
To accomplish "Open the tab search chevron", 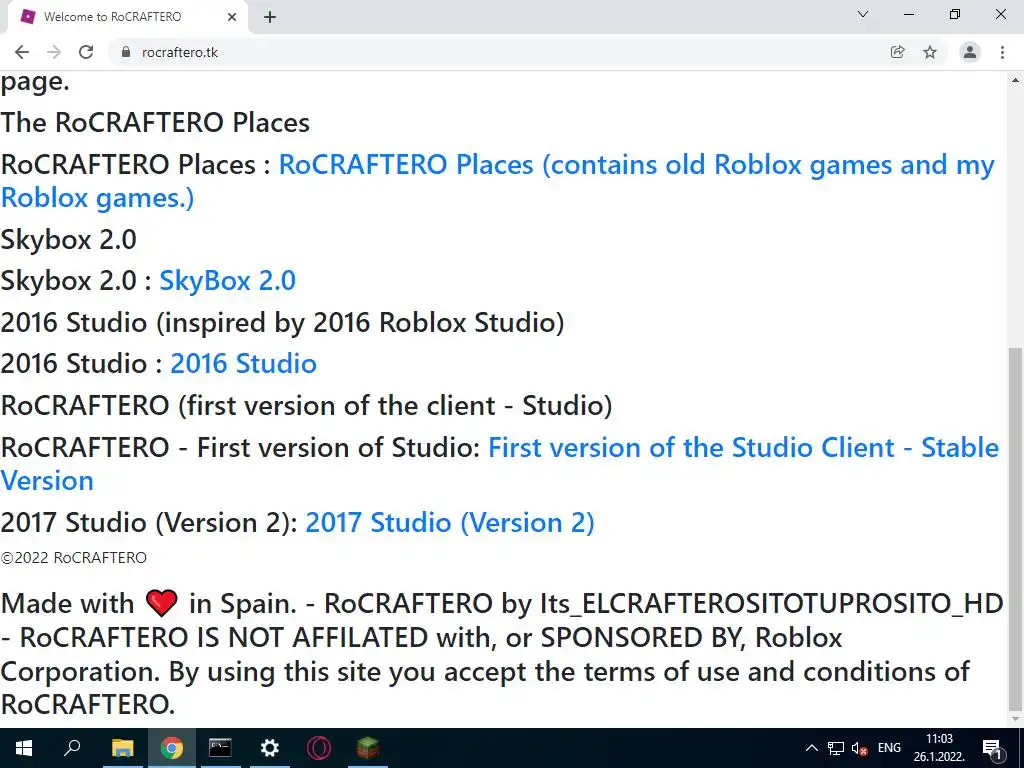I will 863,14.
